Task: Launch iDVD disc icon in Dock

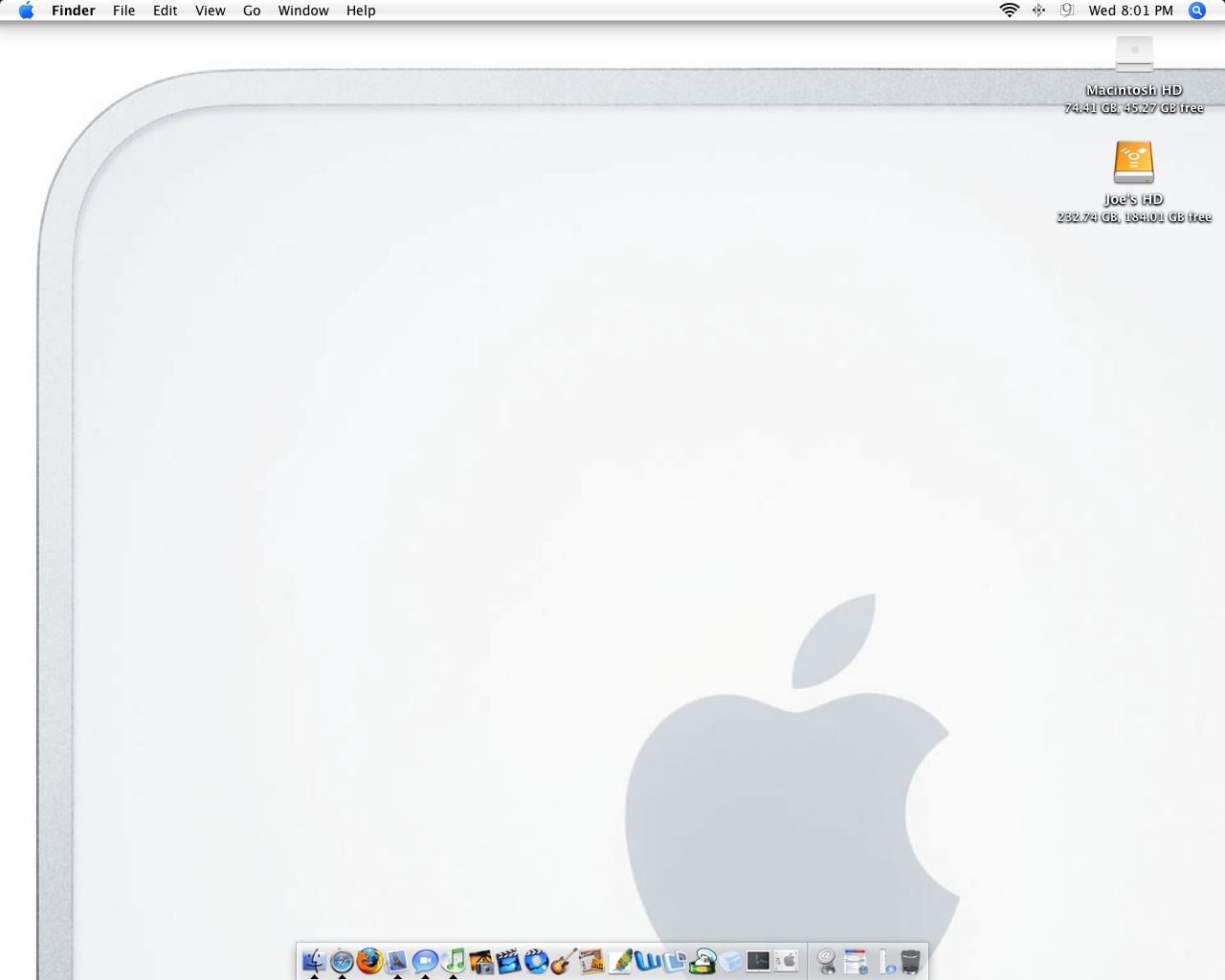Action: (536, 962)
